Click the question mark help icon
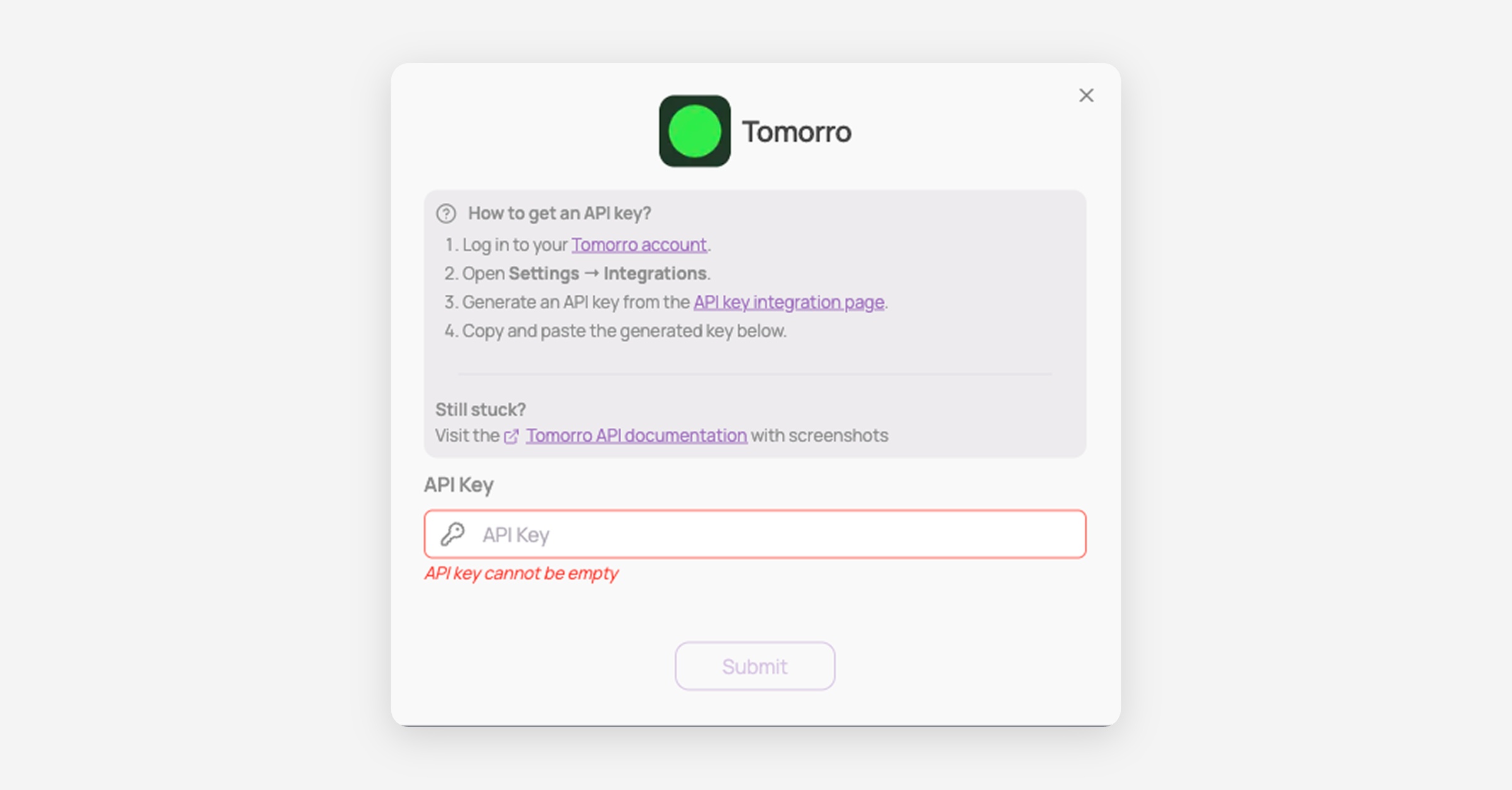The width and height of the screenshot is (1512, 790). point(446,214)
